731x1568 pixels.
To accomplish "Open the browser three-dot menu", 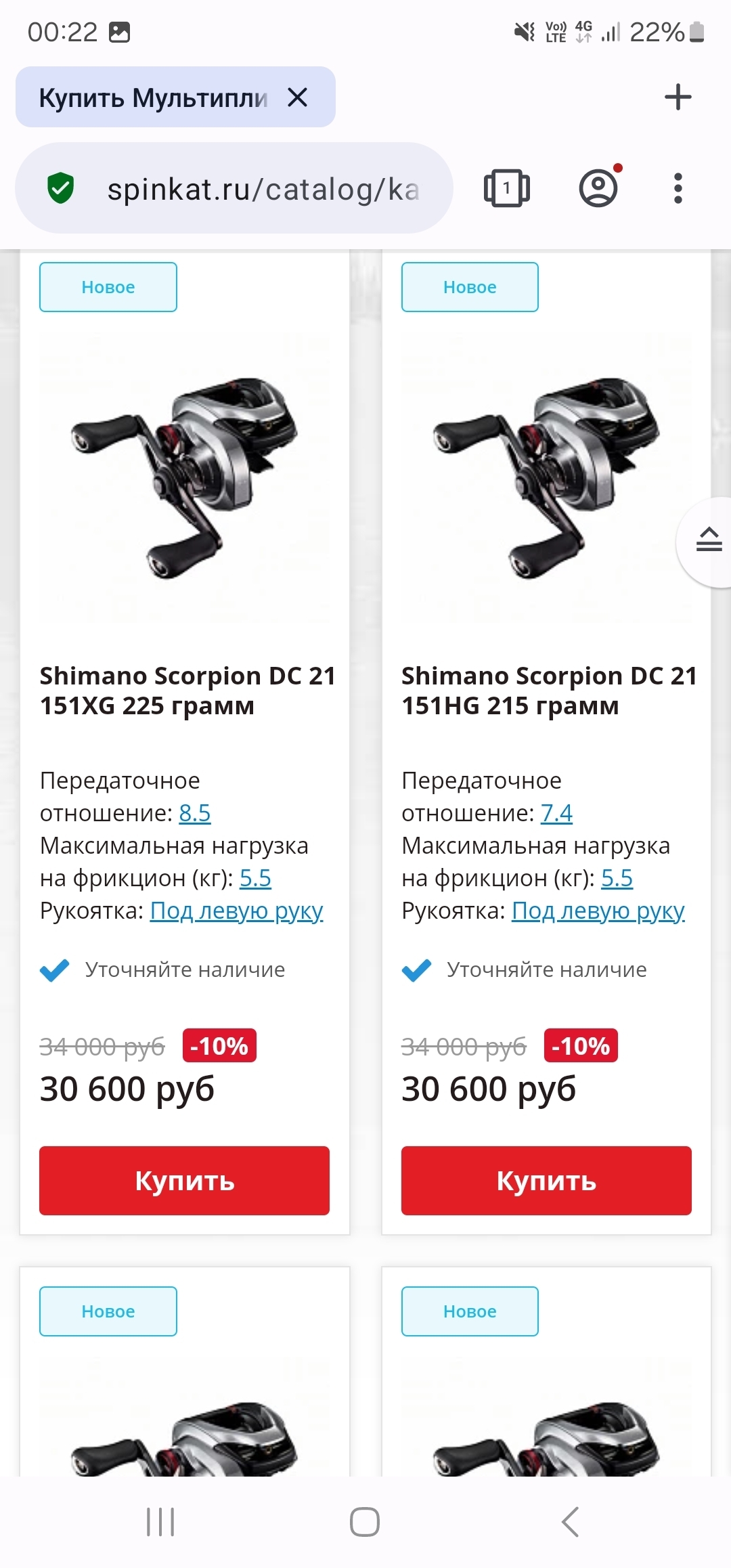I will pyautogui.click(x=678, y=188).
